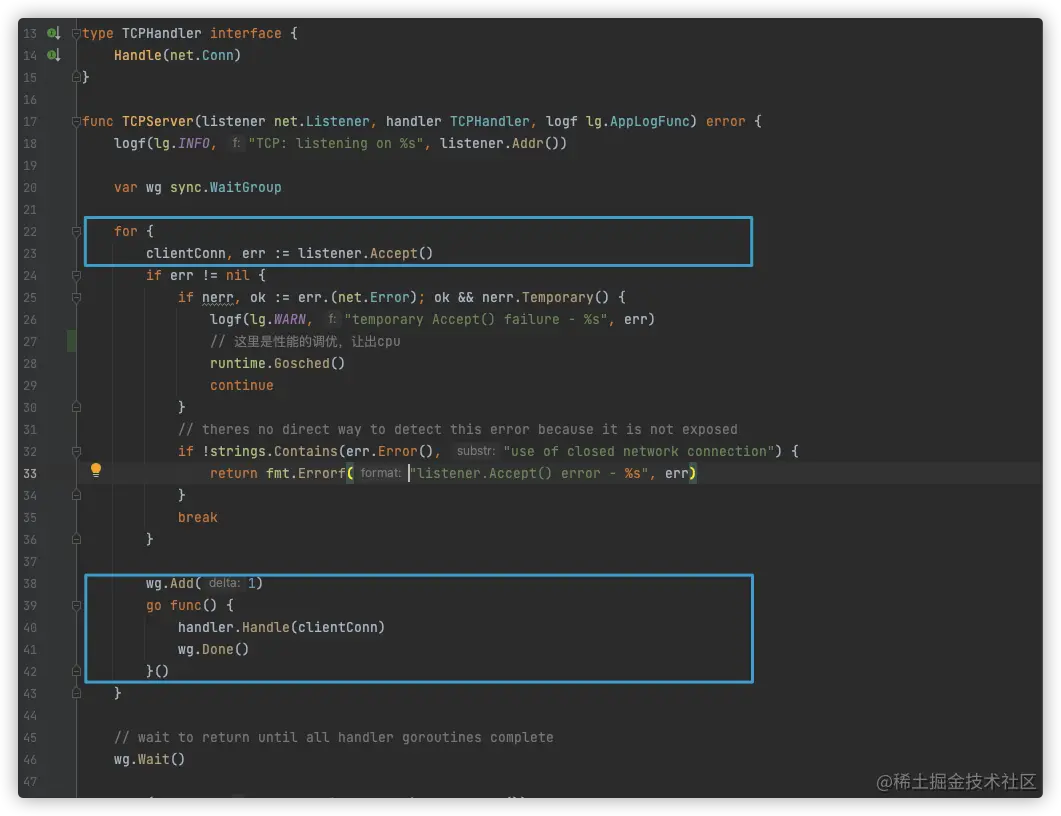Click 'net.Listener' parameter type
Viewport: 1061px width, 816px height.
[321, 122]
